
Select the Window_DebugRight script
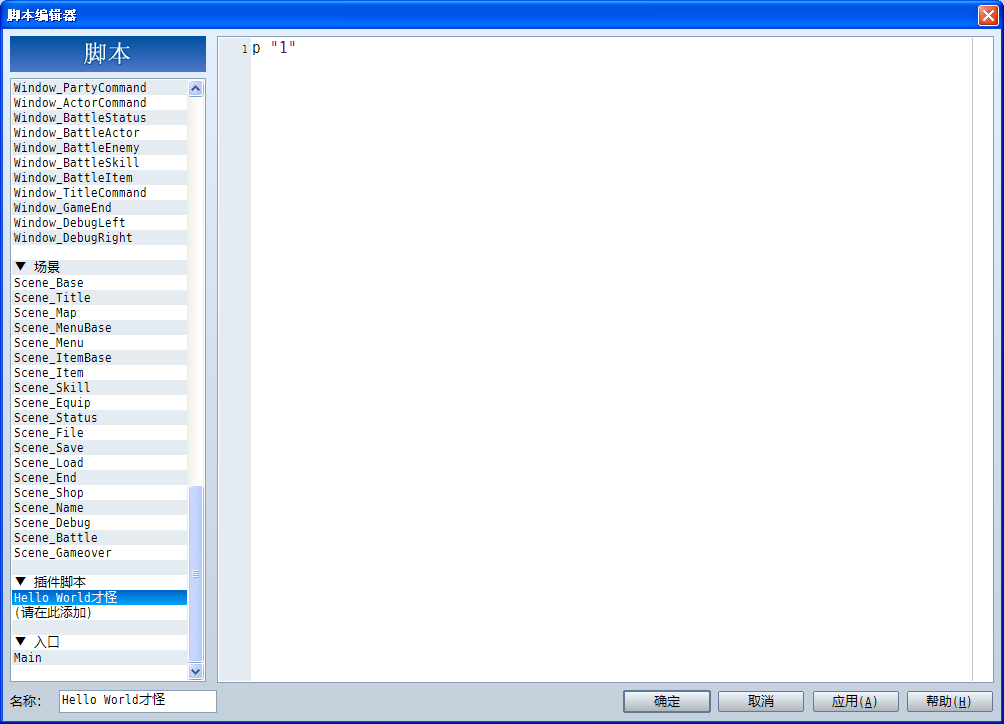pyautogui.click(x=99, y=237)
